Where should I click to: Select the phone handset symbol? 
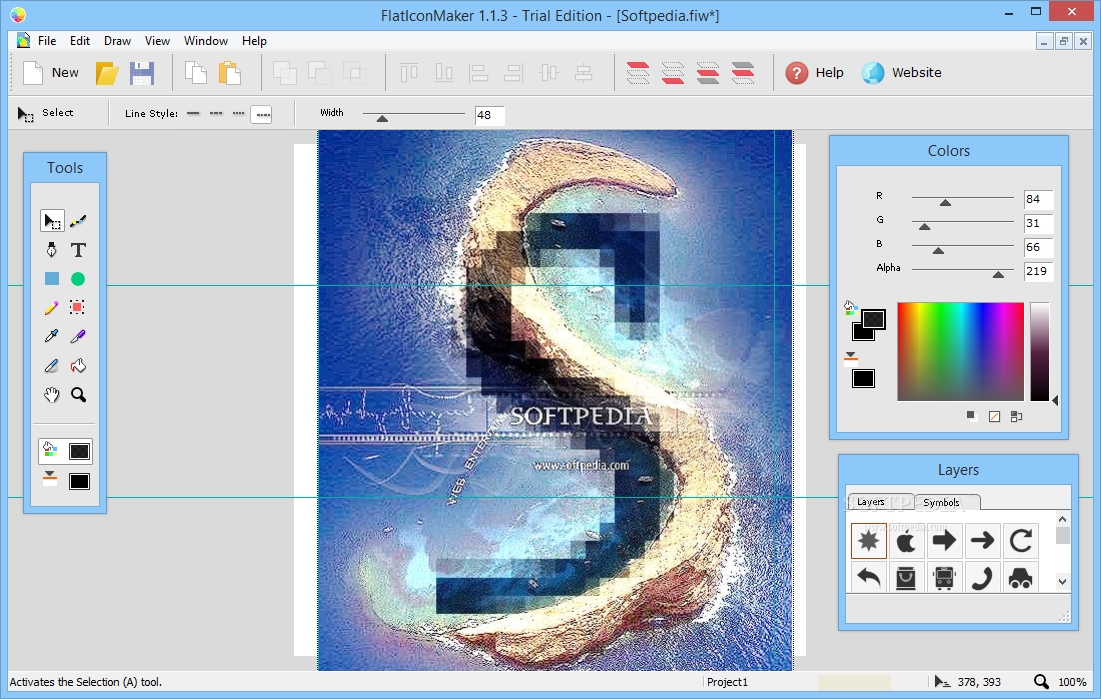pyautogui.click(x=982, y=578)
